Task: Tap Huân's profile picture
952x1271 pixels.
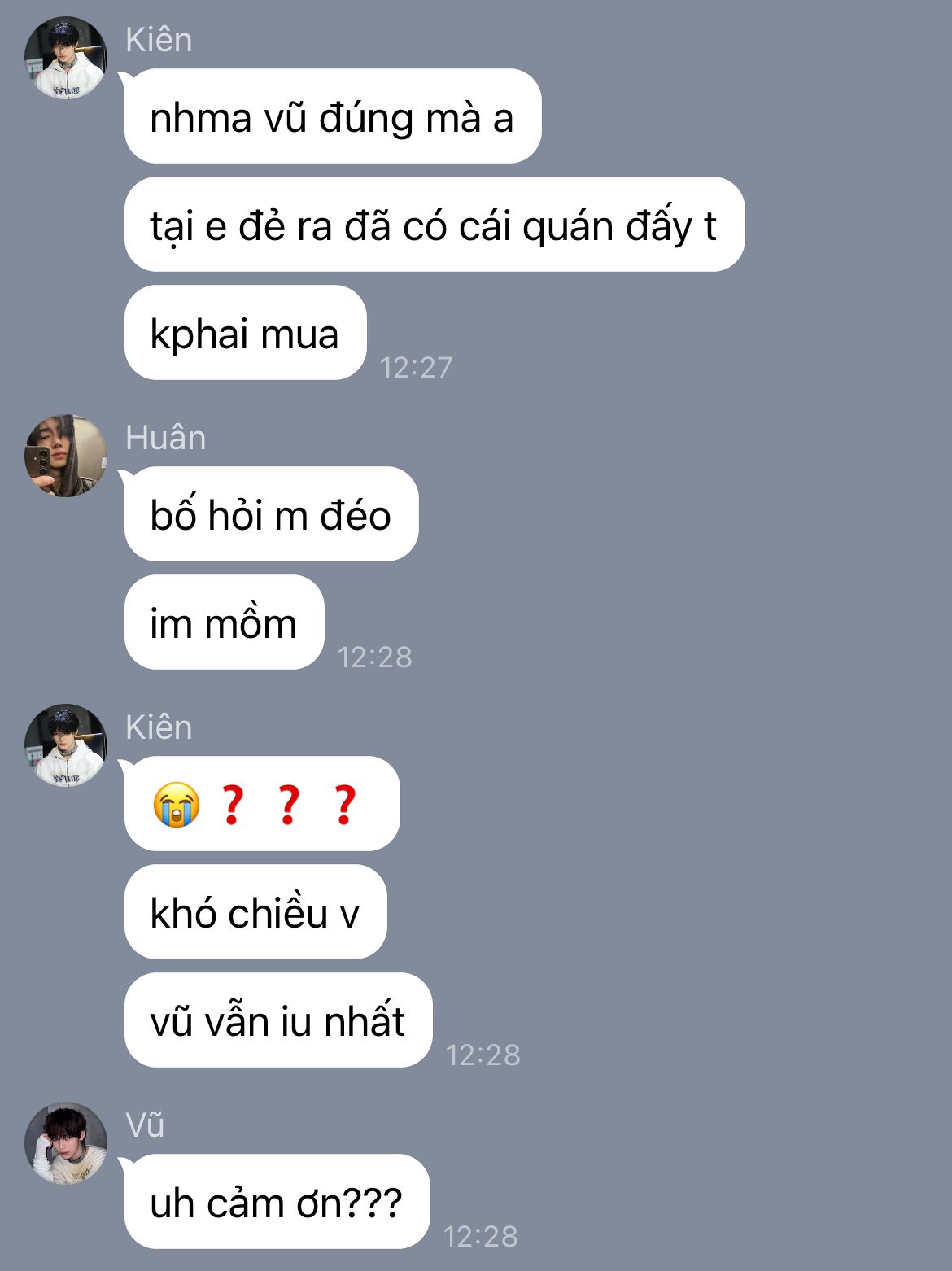Action: (x=66, y=456)
